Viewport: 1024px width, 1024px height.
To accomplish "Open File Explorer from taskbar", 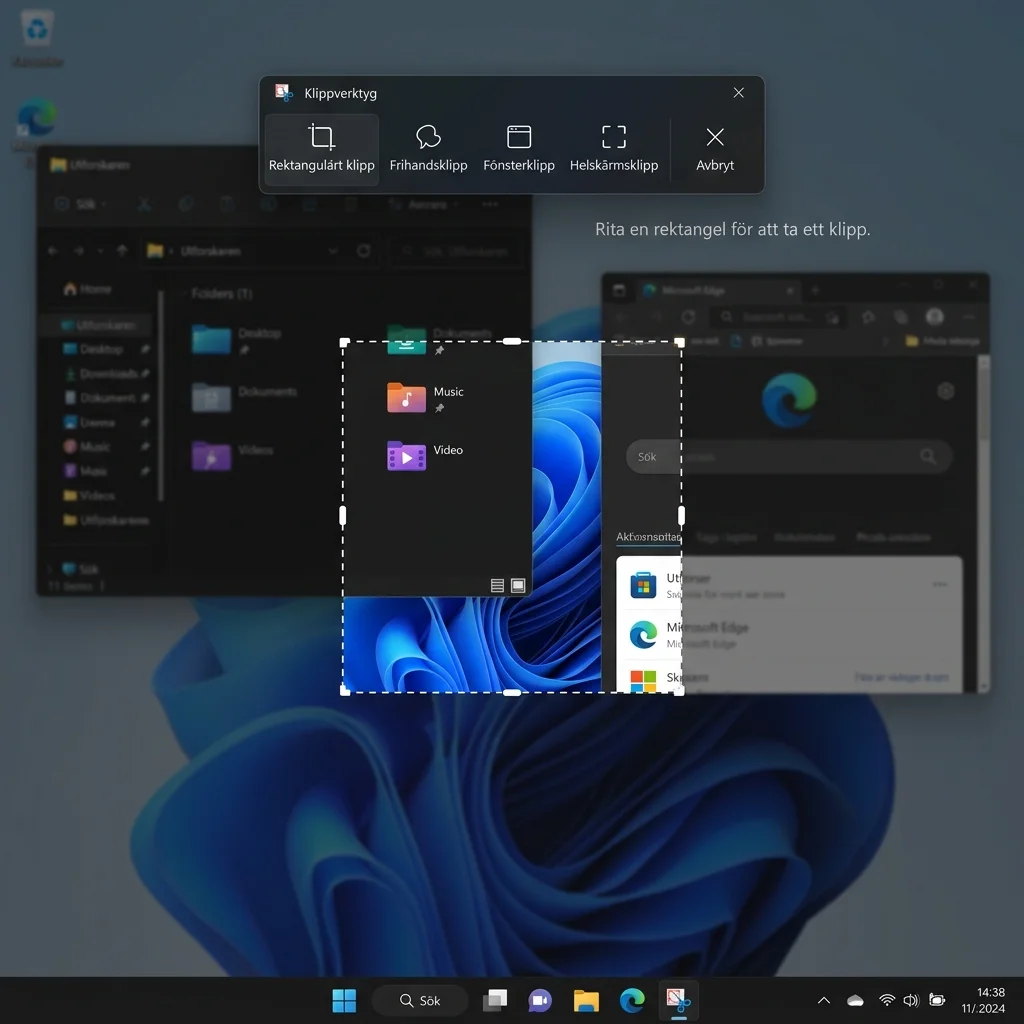I will pos(586,1000).
